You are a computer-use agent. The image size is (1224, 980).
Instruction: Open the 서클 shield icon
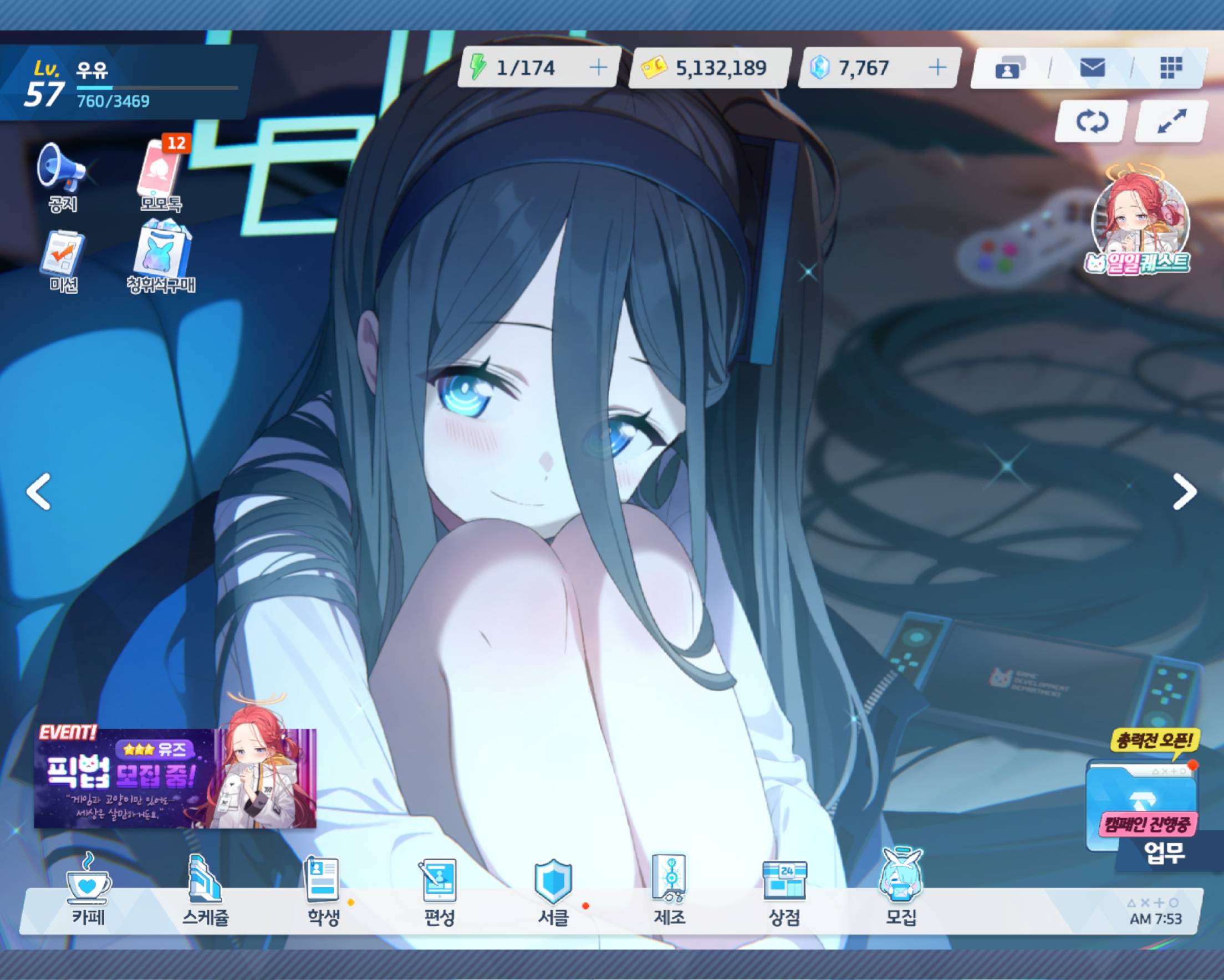[x=554, y=891]
